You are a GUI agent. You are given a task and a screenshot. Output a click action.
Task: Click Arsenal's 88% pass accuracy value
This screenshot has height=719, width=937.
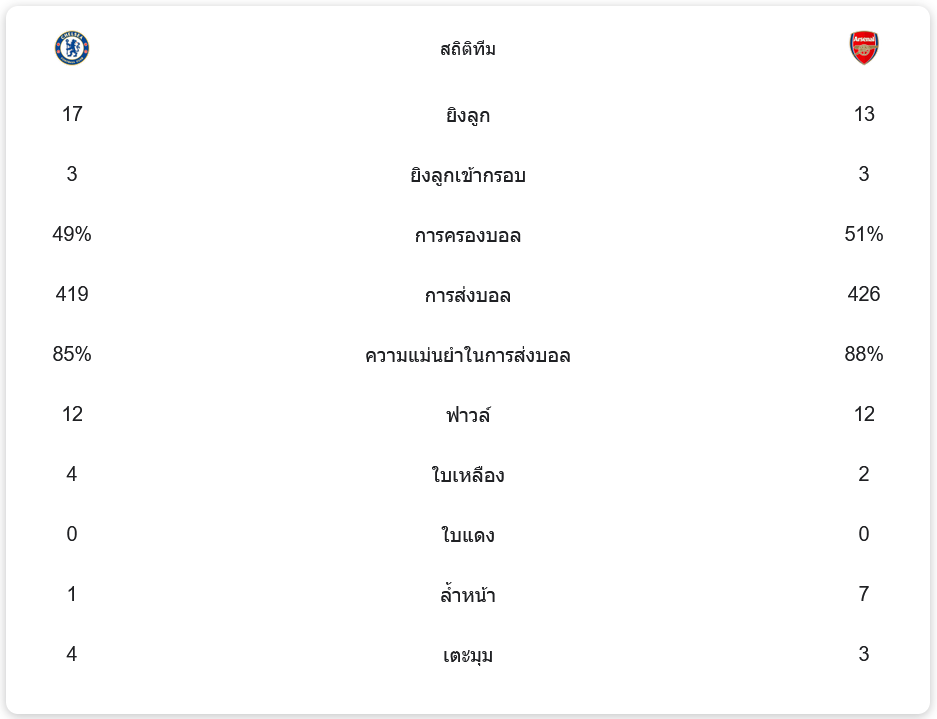click(864, 354)
